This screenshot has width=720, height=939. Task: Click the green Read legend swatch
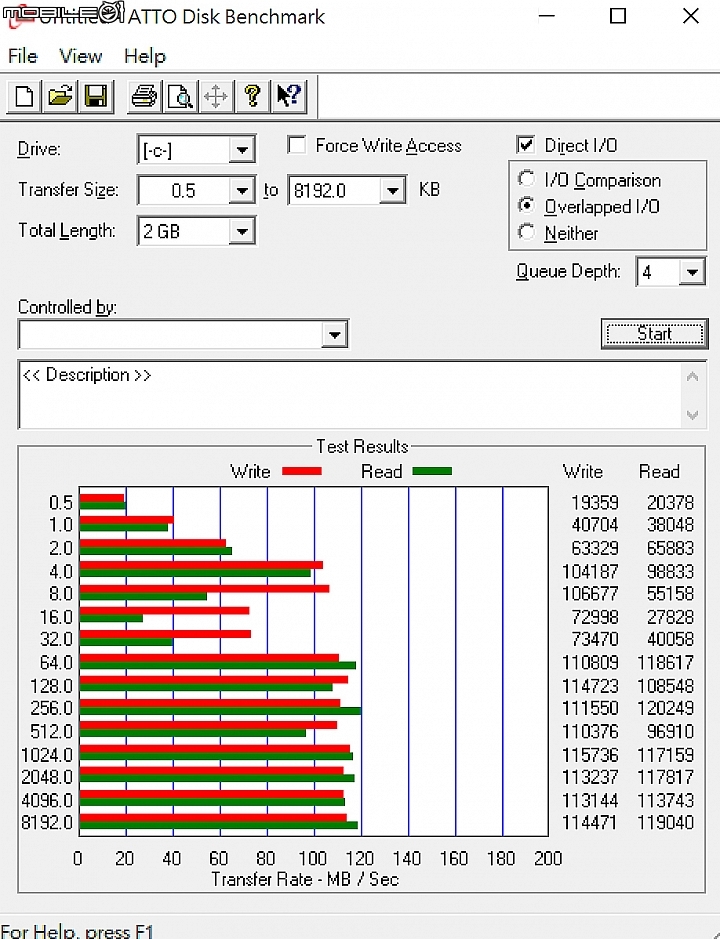click(x=432, y=471)
